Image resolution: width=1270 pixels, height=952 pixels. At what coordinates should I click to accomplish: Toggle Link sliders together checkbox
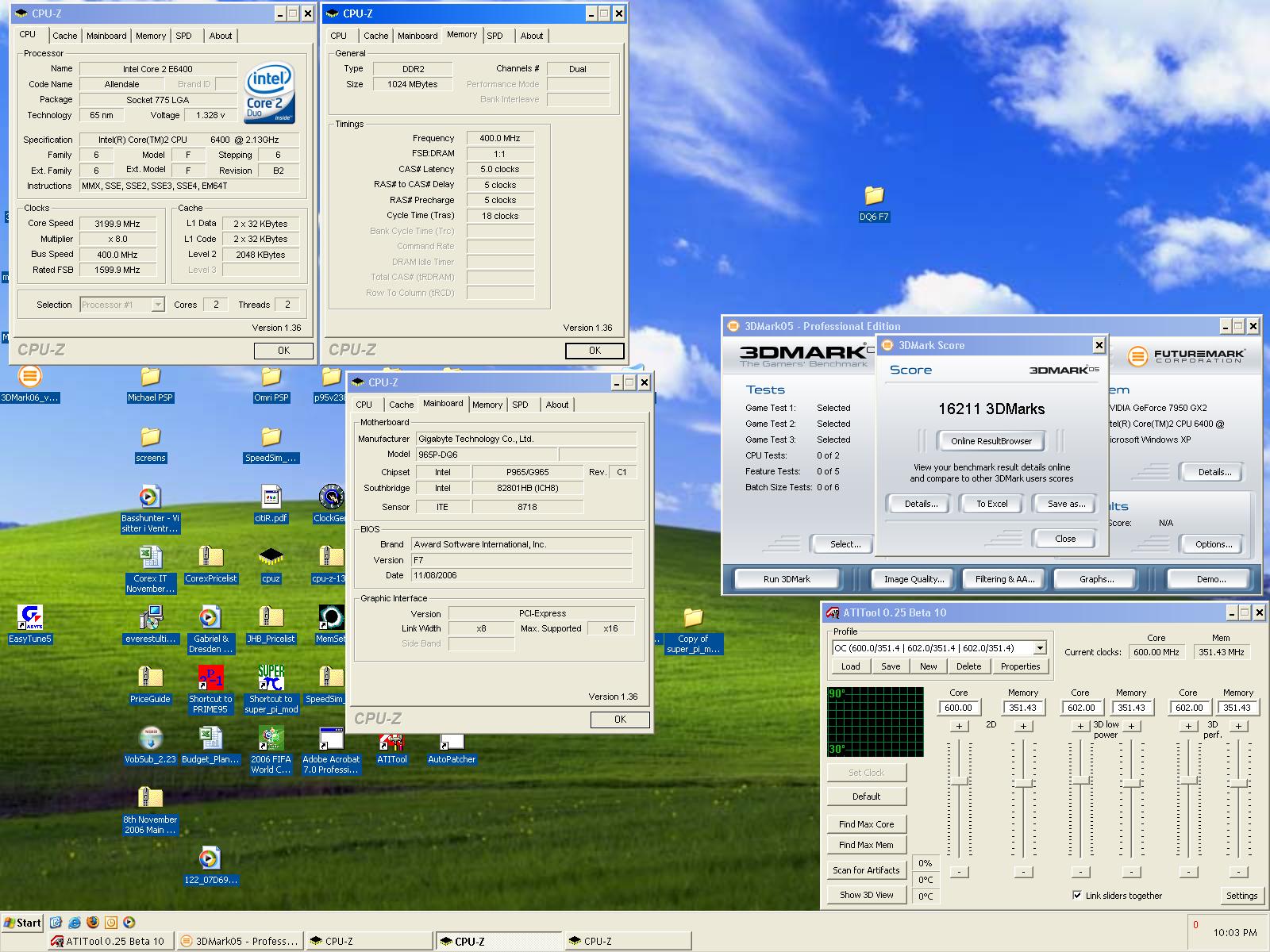1077,895
